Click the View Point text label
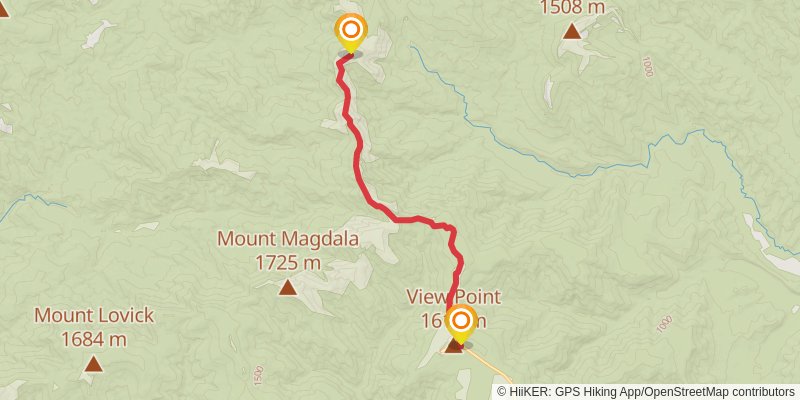Image resolution: width=800 pixels, height=400 pixels. pyautogui.click(x=454, y=296)
